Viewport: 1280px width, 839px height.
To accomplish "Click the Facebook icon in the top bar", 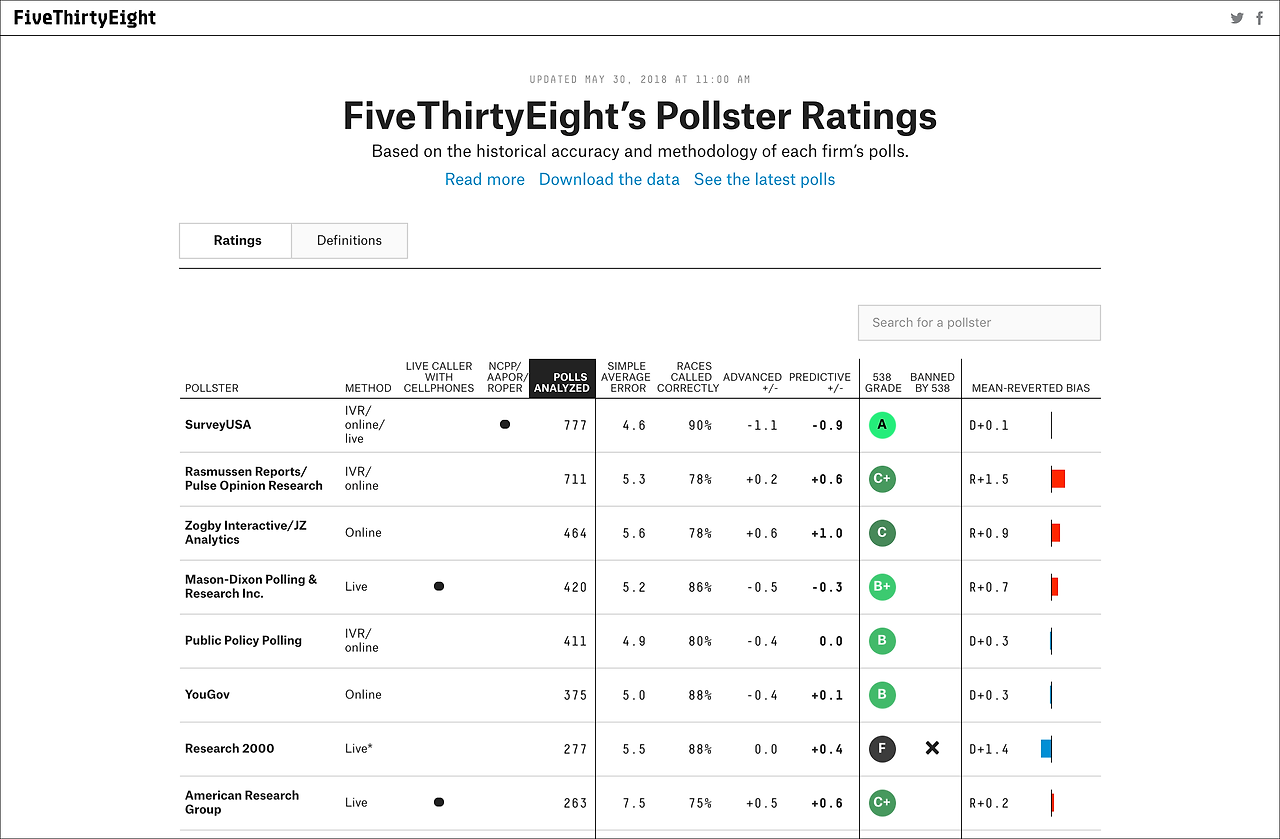I will 1259,17.
